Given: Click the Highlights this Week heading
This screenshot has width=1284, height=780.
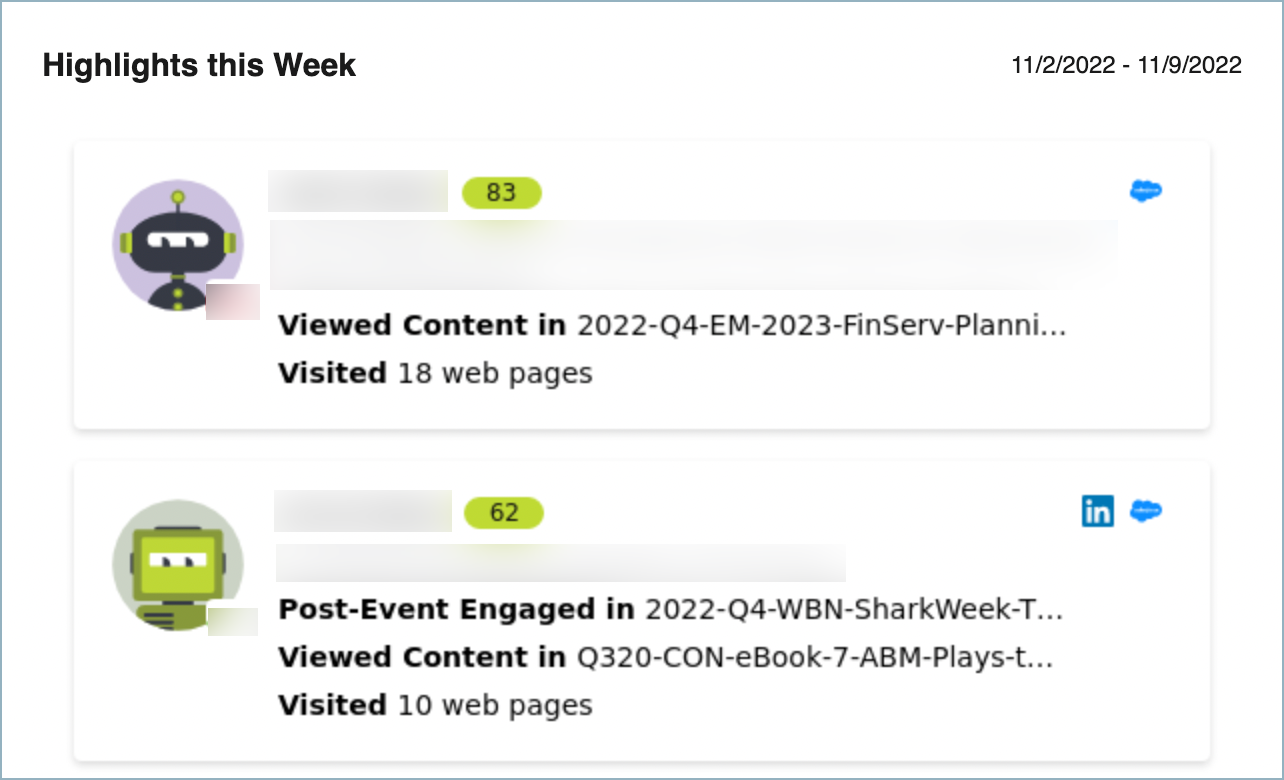Looking at the screenshot, I should 199,66.
